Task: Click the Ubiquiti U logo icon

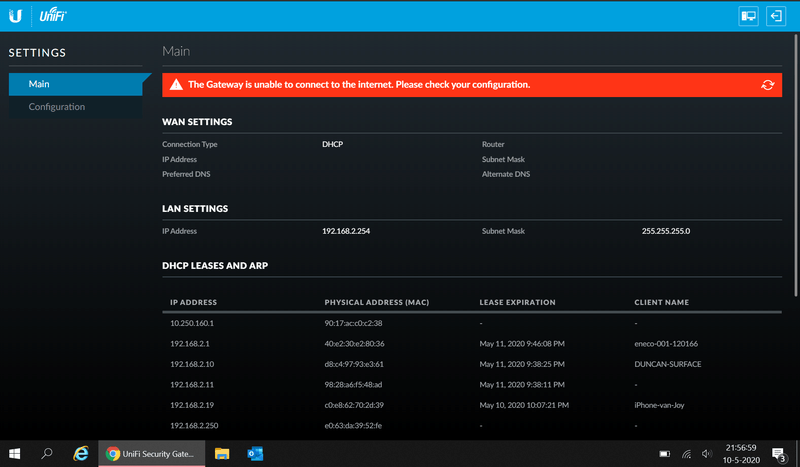Action: point(15,16)
